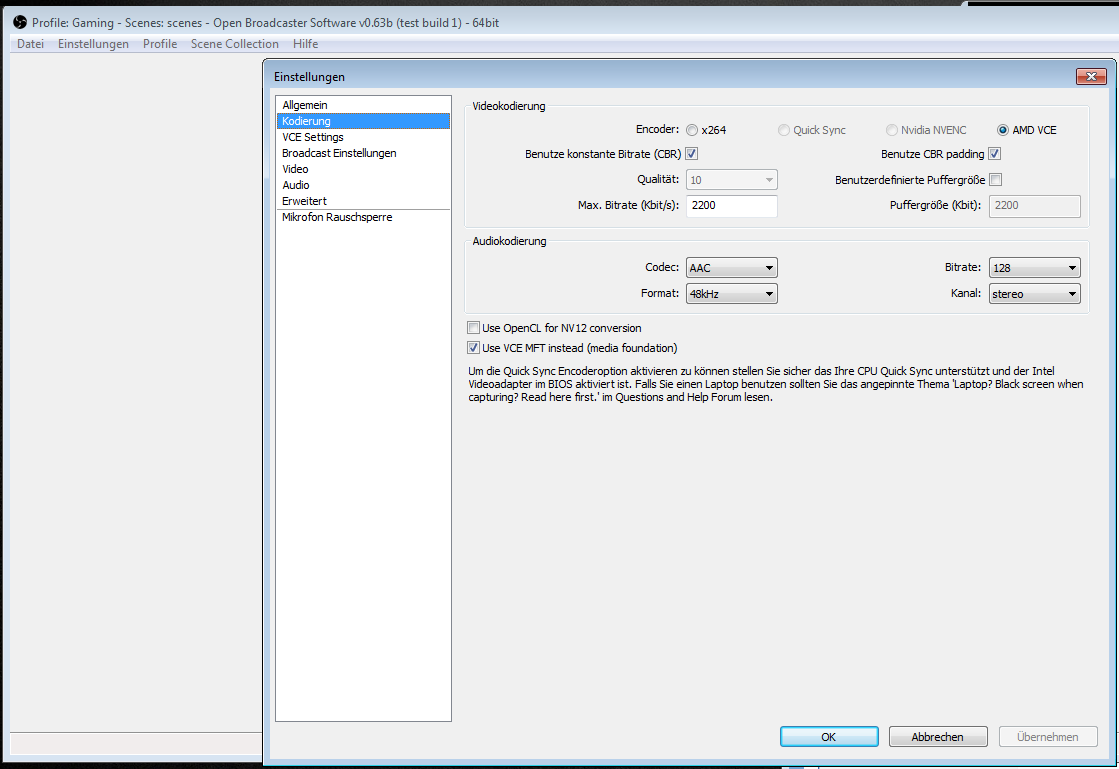This screenshot has height=769, width=1119.
Task: Open the Kanal dropdown showing stereo
Action: click(1034, 293)
